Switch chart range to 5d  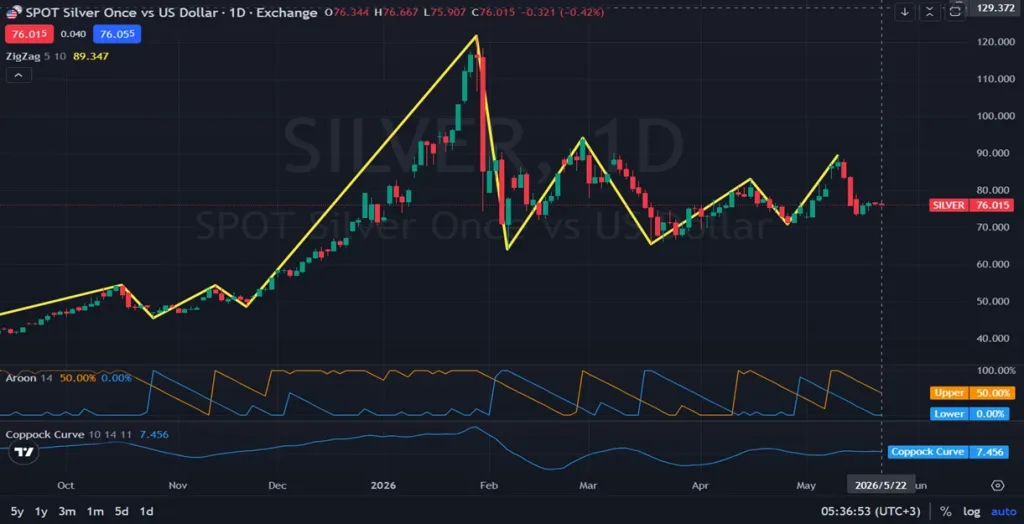[121, 511]
